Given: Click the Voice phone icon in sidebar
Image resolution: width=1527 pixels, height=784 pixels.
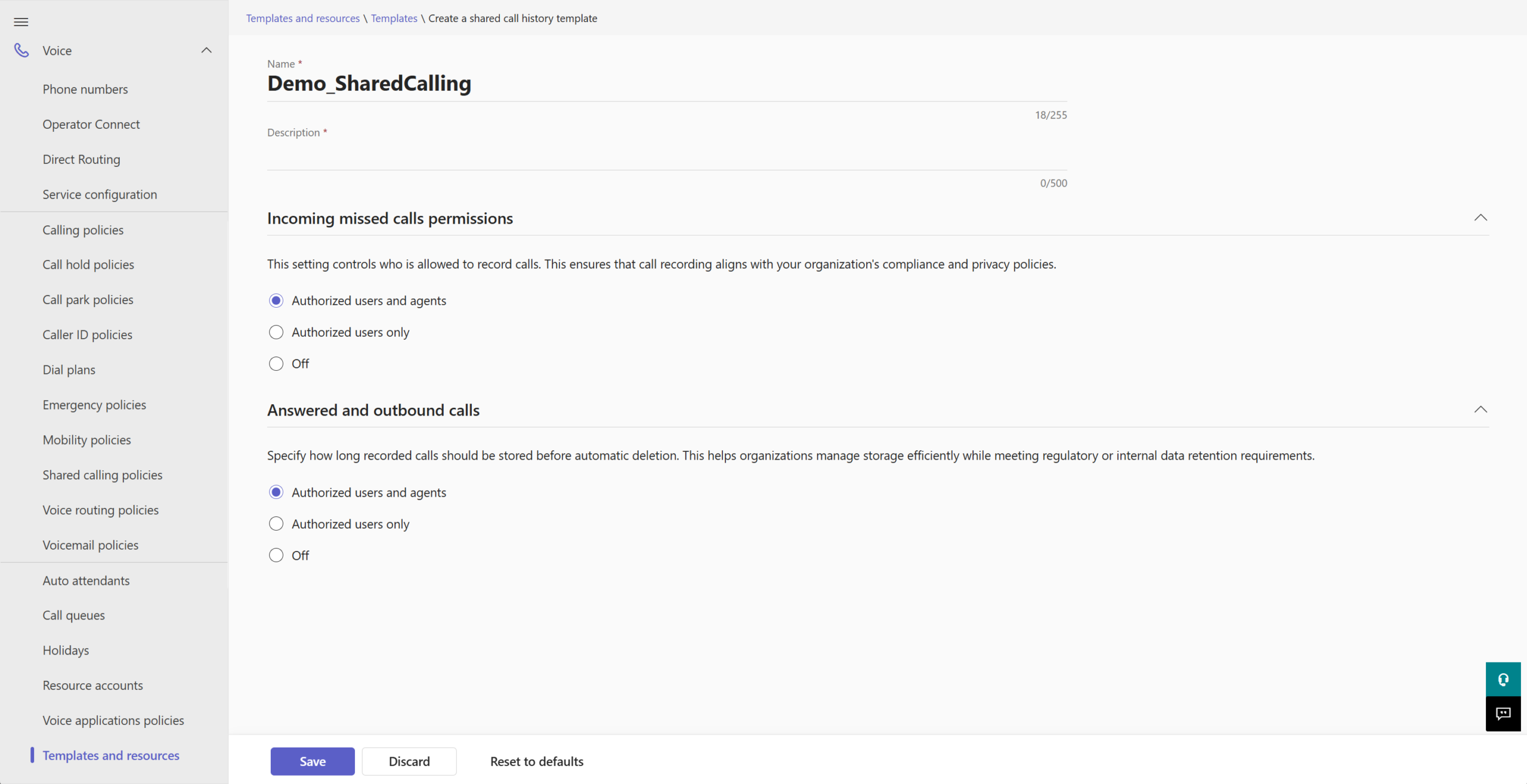Looking at the screenshot, I should (21, 51).
